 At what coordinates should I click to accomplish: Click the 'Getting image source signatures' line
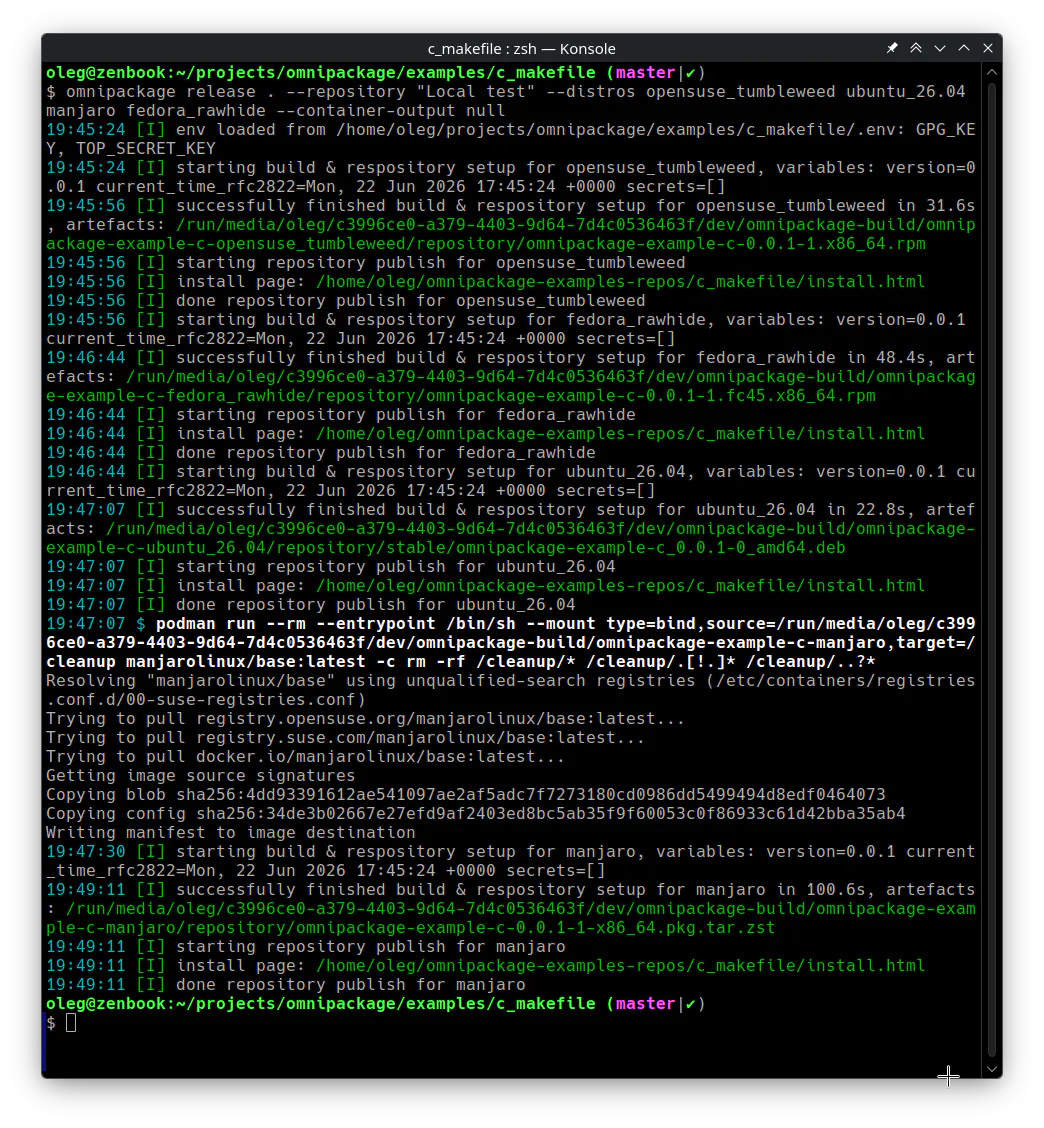201,776
